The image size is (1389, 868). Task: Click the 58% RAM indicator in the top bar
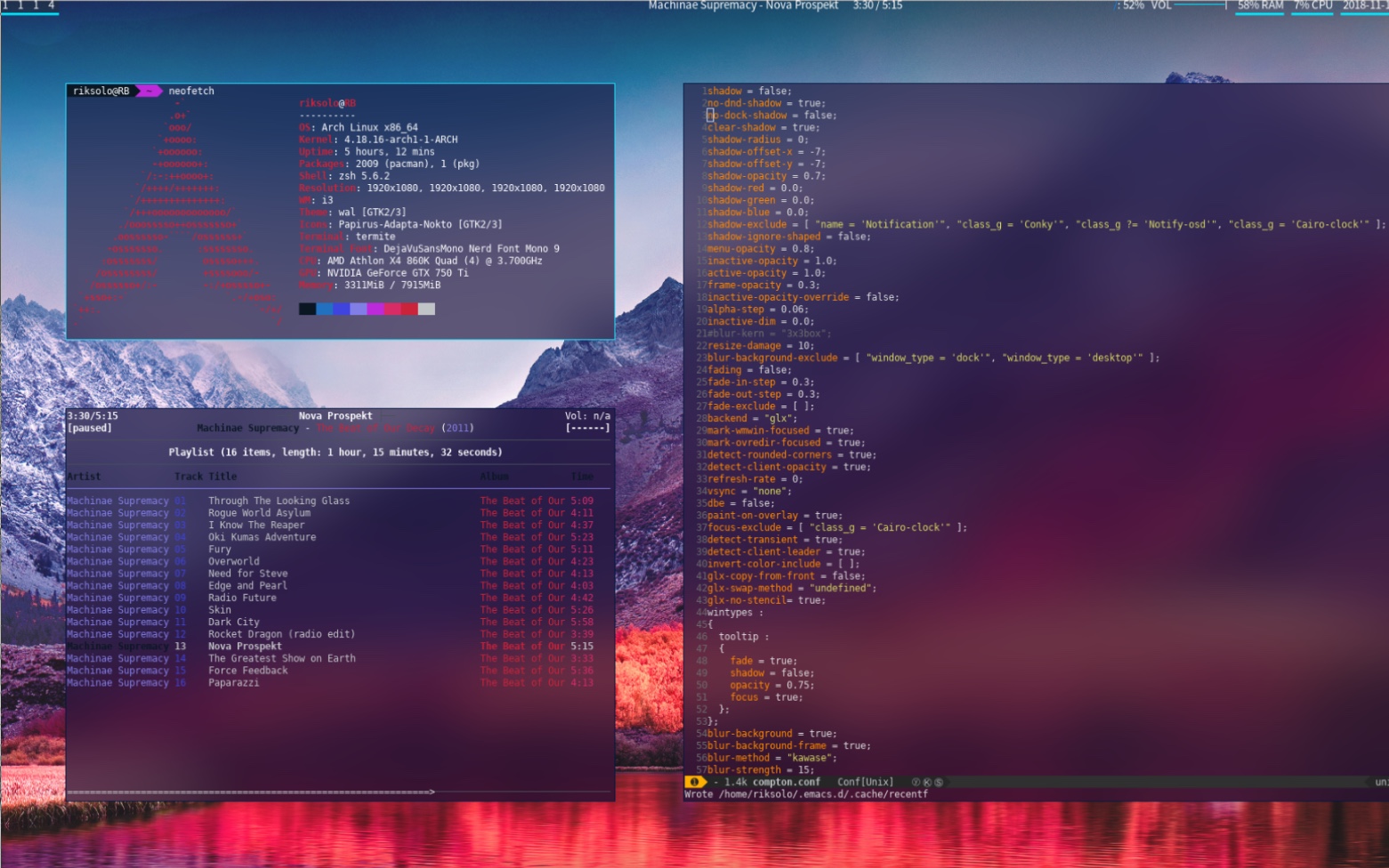[1260, 5]
